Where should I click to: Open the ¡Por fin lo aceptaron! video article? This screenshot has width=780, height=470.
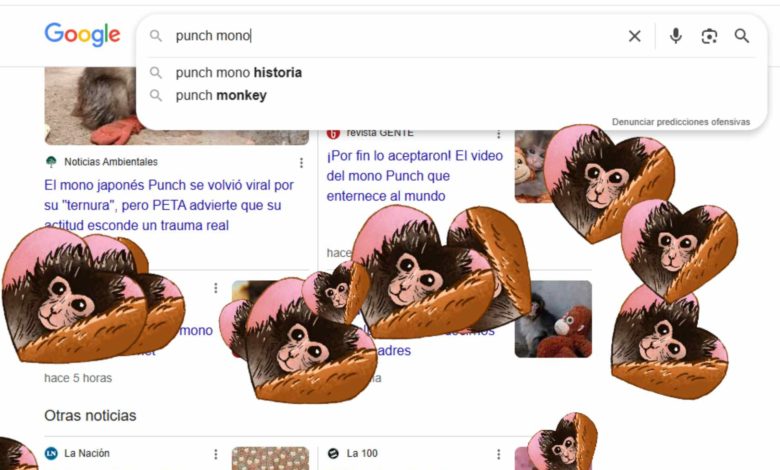414,176
